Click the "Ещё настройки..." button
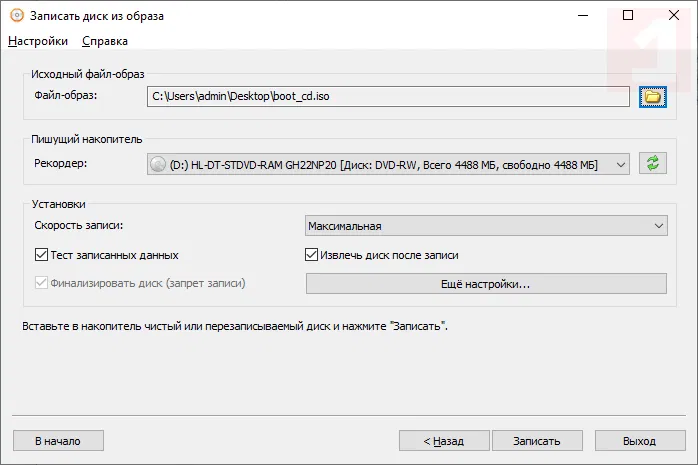Viewport: 698px width, 465px height. 485,284
